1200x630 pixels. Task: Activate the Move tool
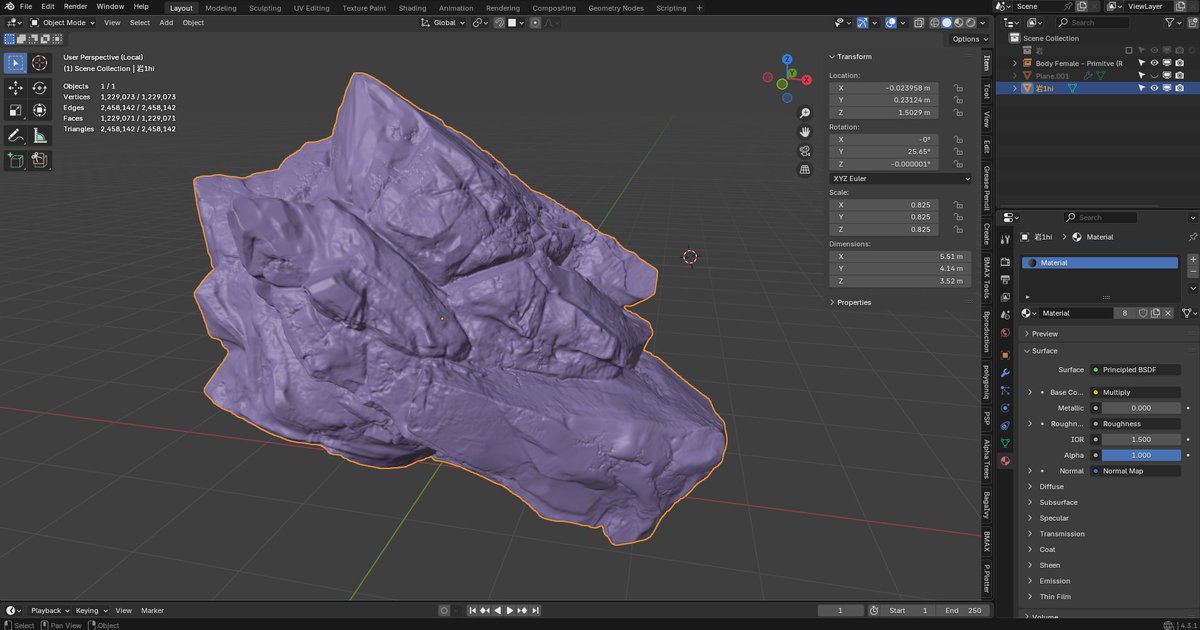15,88
